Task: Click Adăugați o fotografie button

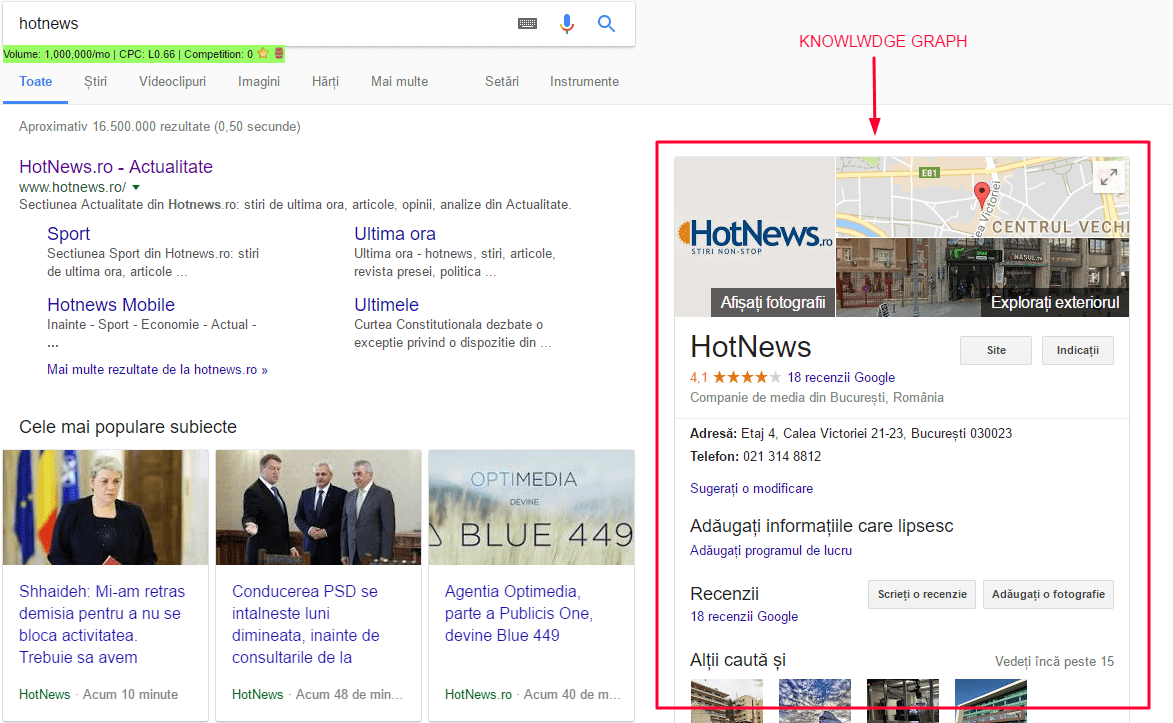Action: 1048,594
